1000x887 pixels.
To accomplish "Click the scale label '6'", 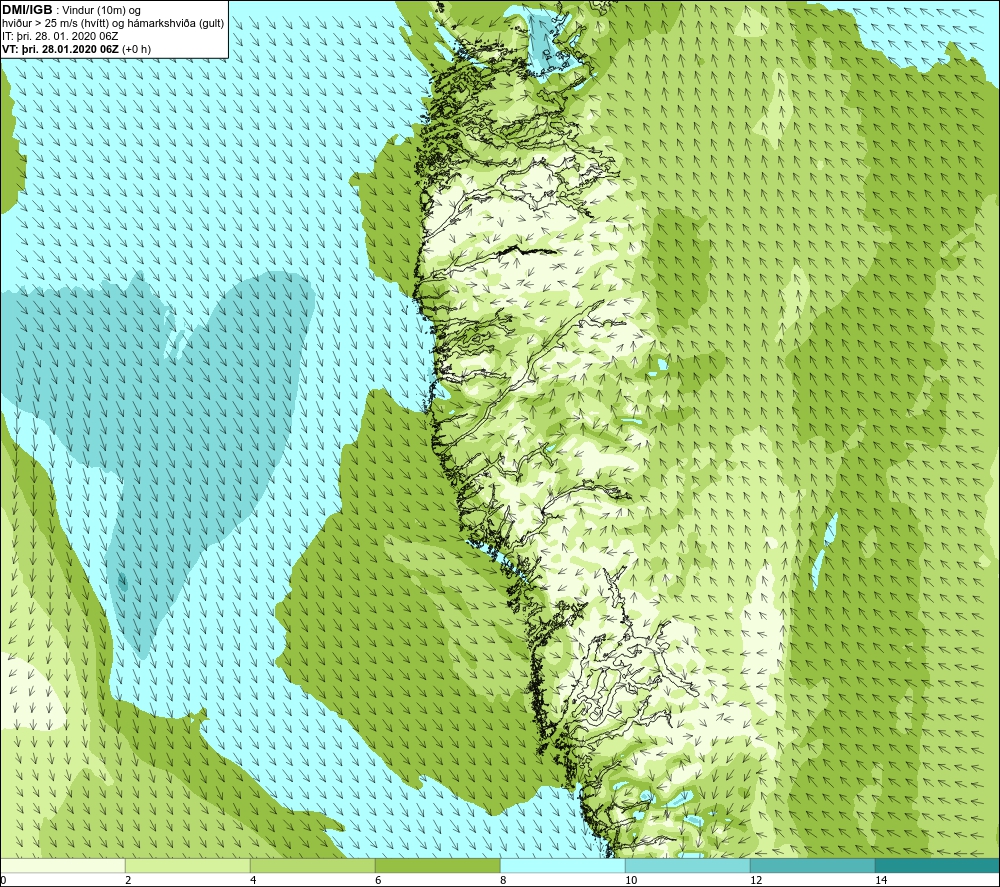I will 378,880.
